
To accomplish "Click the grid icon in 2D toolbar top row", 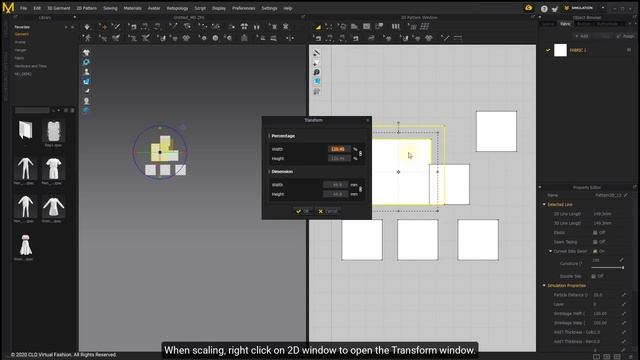I will click(424, 27).
